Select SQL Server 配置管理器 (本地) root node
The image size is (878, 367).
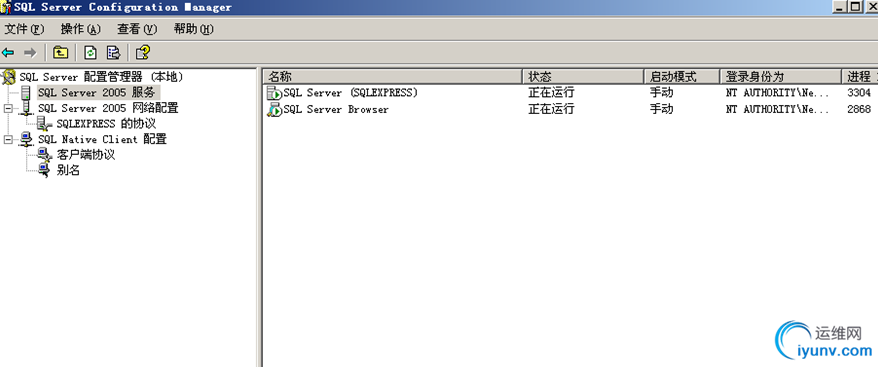point(102,77)
